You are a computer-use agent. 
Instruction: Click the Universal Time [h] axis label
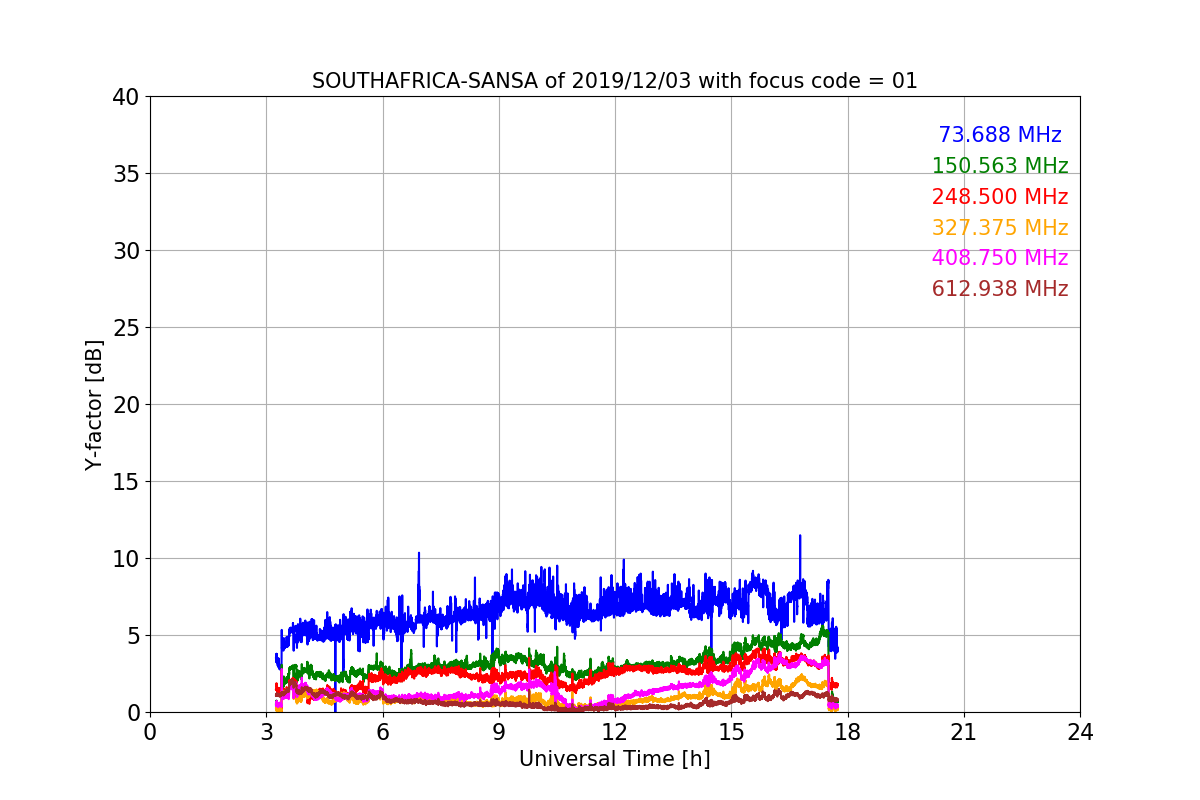[614, 759]
